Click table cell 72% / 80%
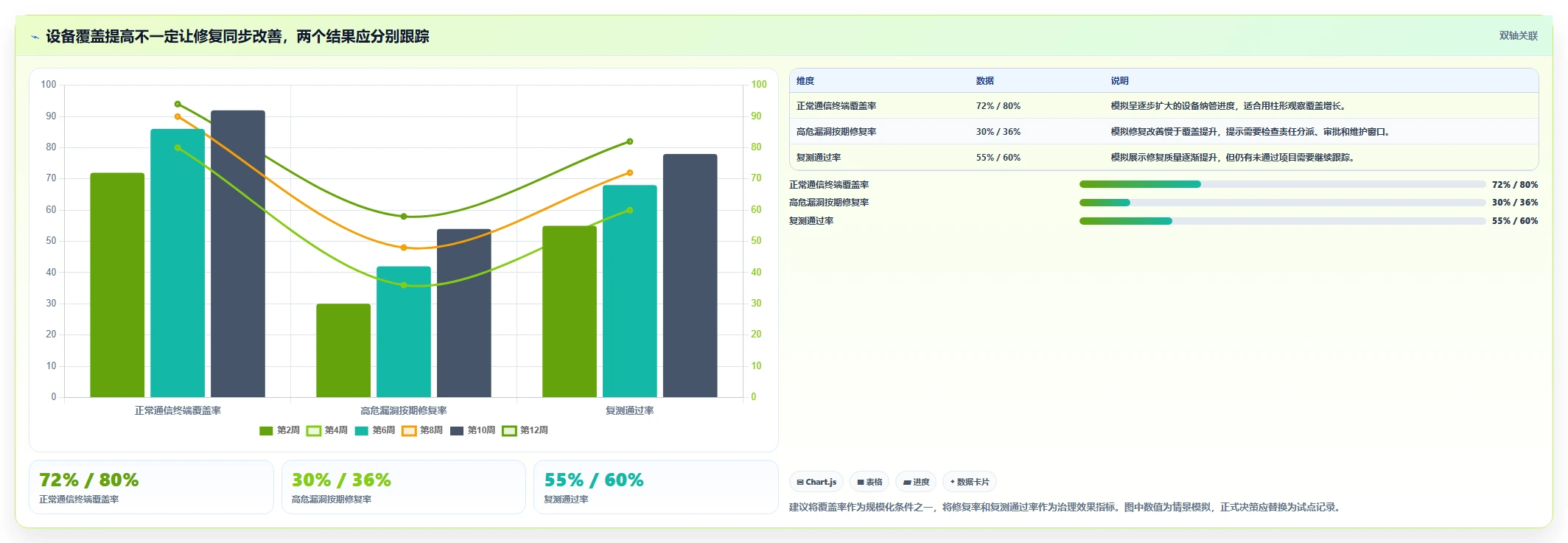The height and width of the screenshot is (543, 1568). pos(998,106)
